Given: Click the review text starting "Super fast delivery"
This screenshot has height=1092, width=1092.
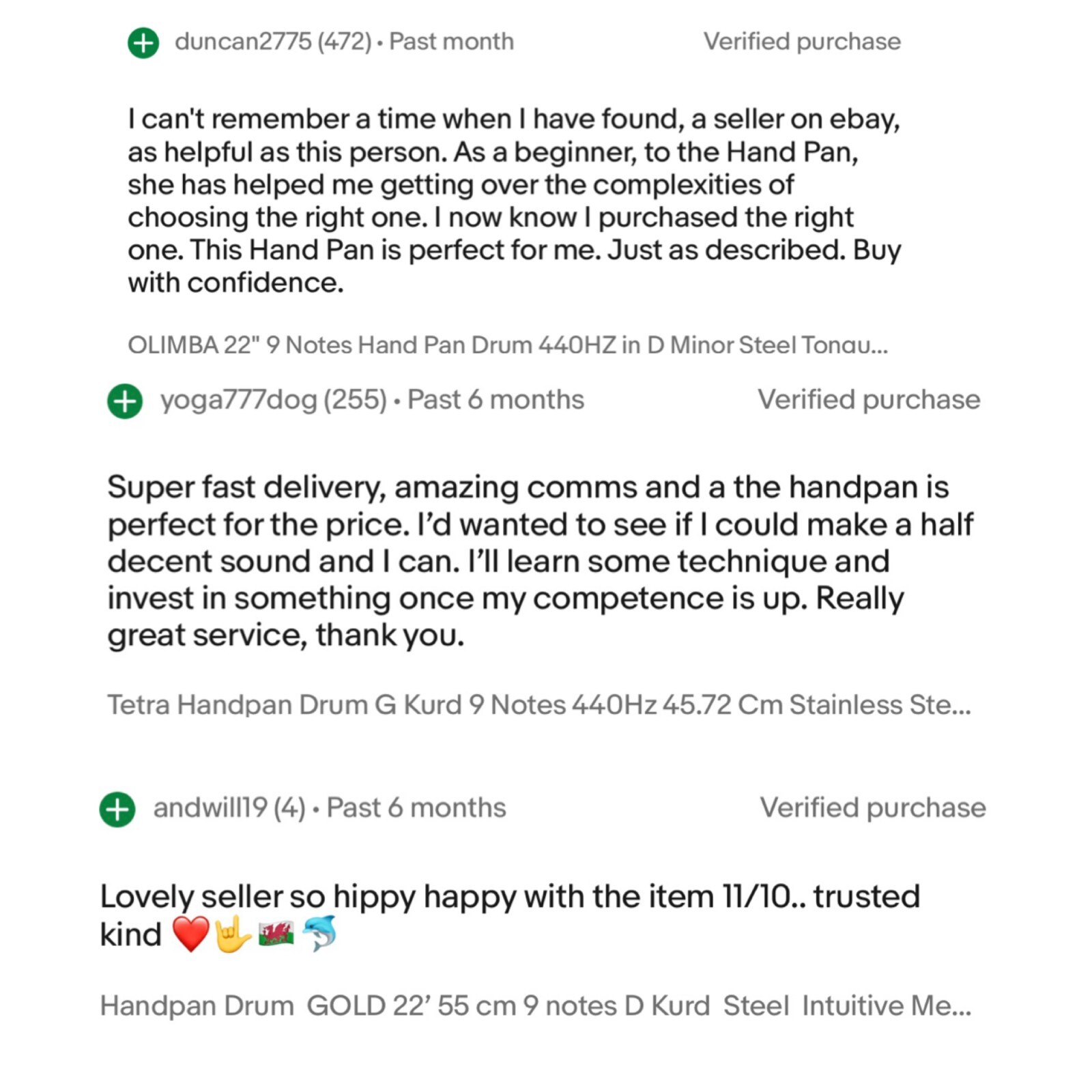Looking at the screenshot, I should coord(539,561).
